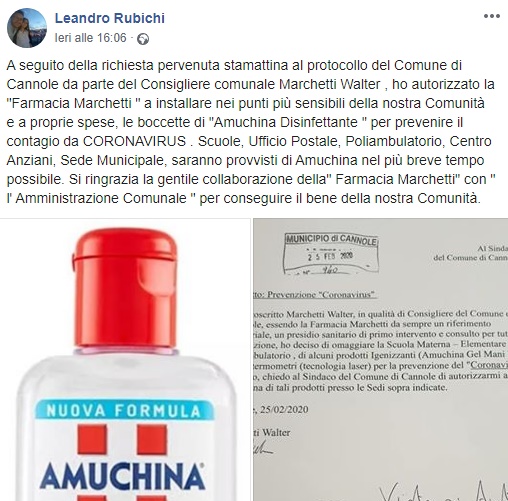Viewport: 508px width, 501px height.
Task: Open the post timestamp Ieri alle 16:06
Action: [91, 38]
